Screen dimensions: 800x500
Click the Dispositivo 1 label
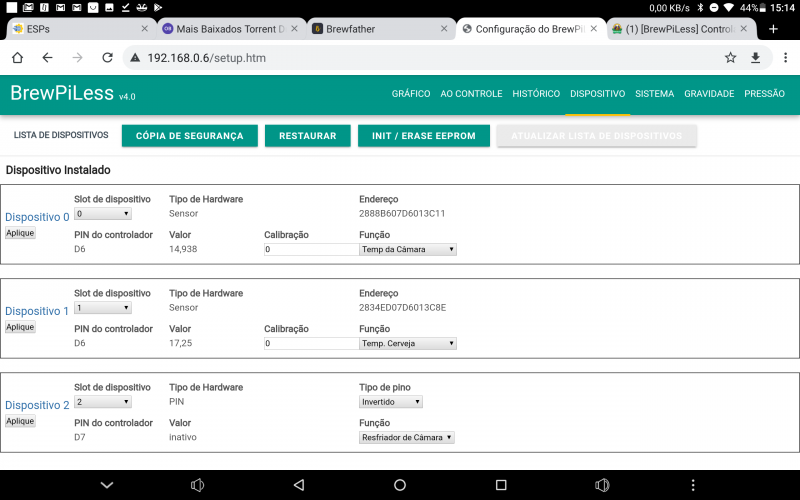point(37,311)
